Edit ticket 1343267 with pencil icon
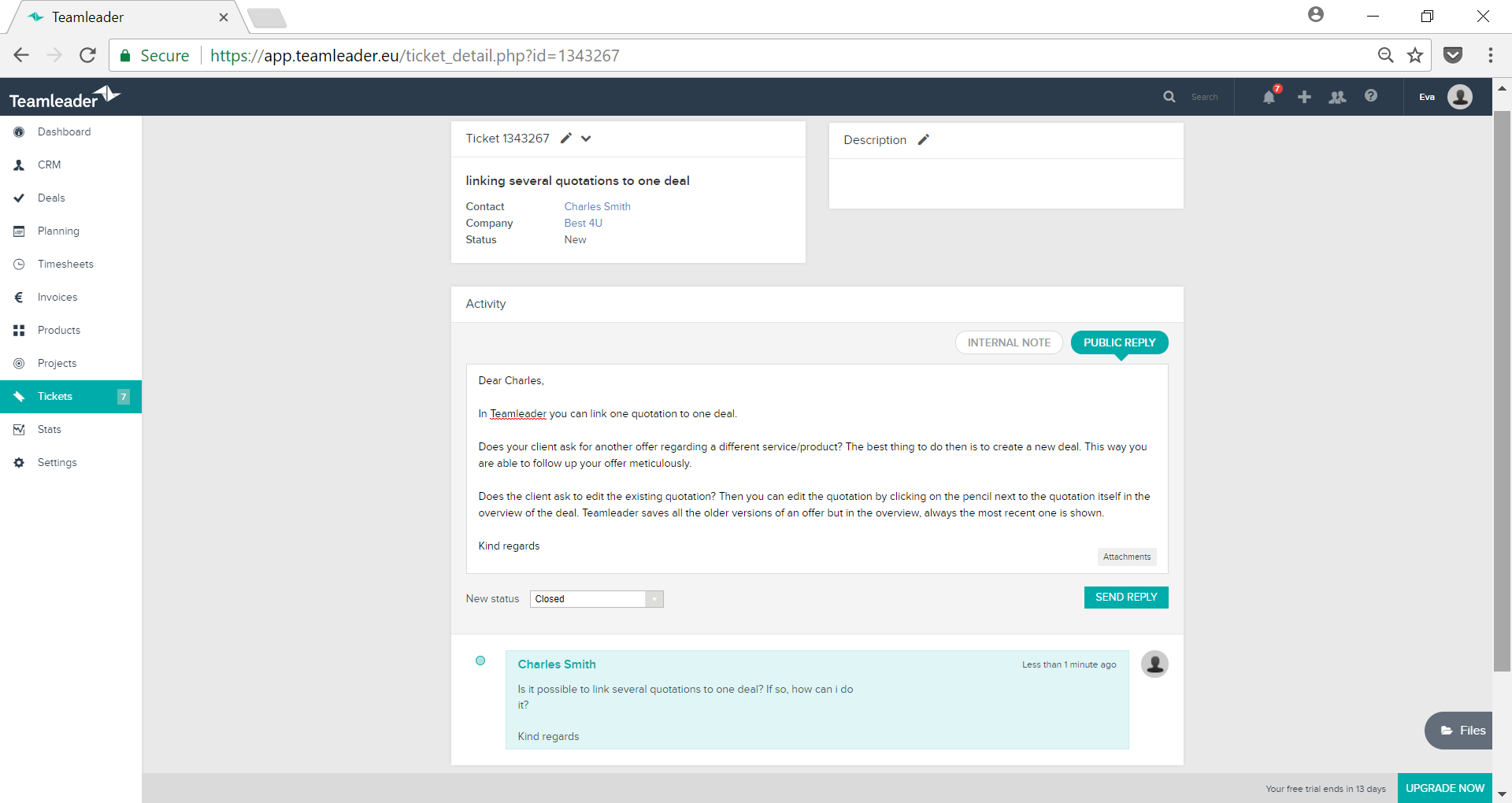The height and width of the screenshot is (803, 1512). coord(566,139)
